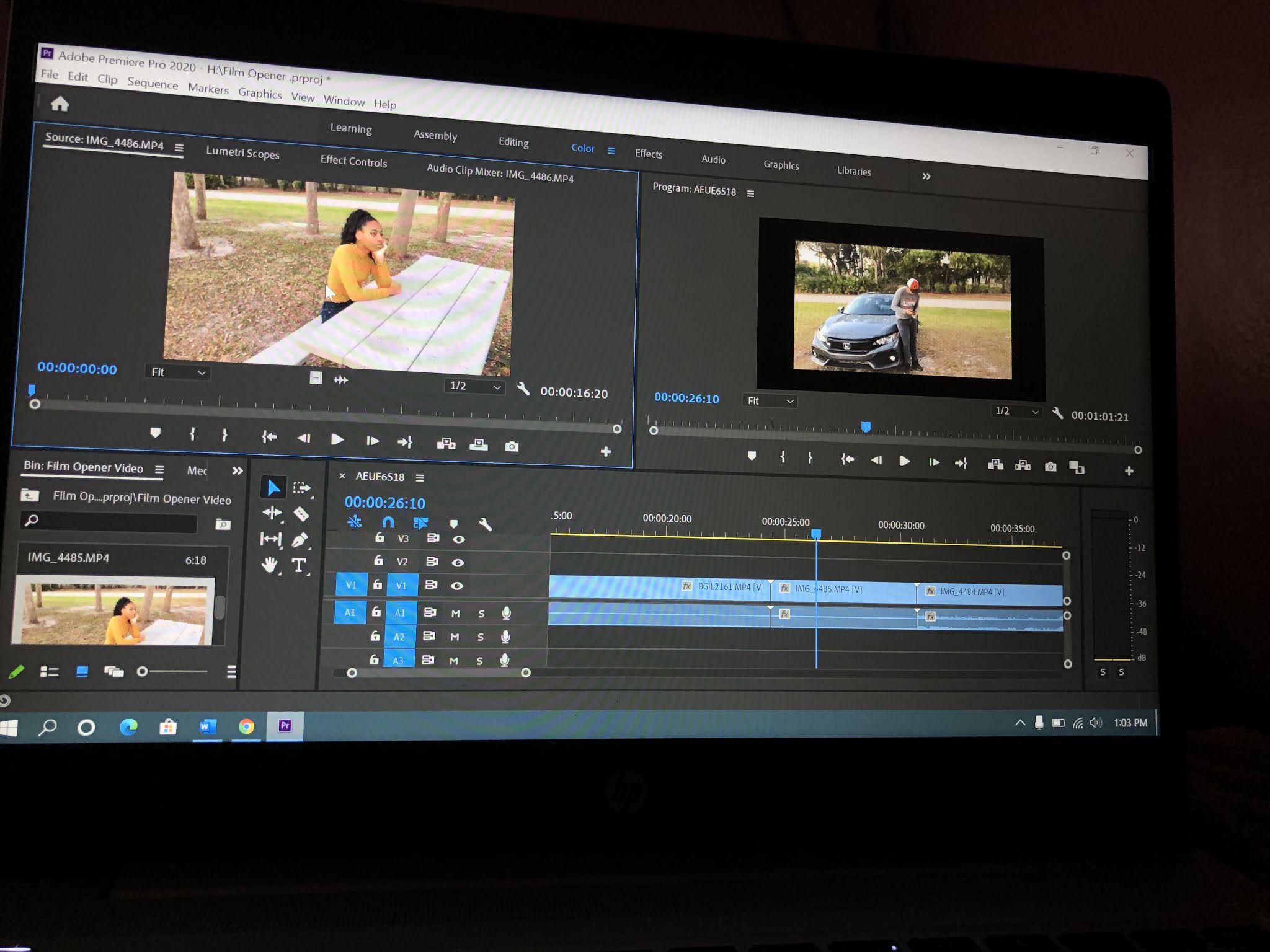The height and width of the screenshot is (952, 1270).
Task: Open the Sequence menu
Action: tap(153, 83)
